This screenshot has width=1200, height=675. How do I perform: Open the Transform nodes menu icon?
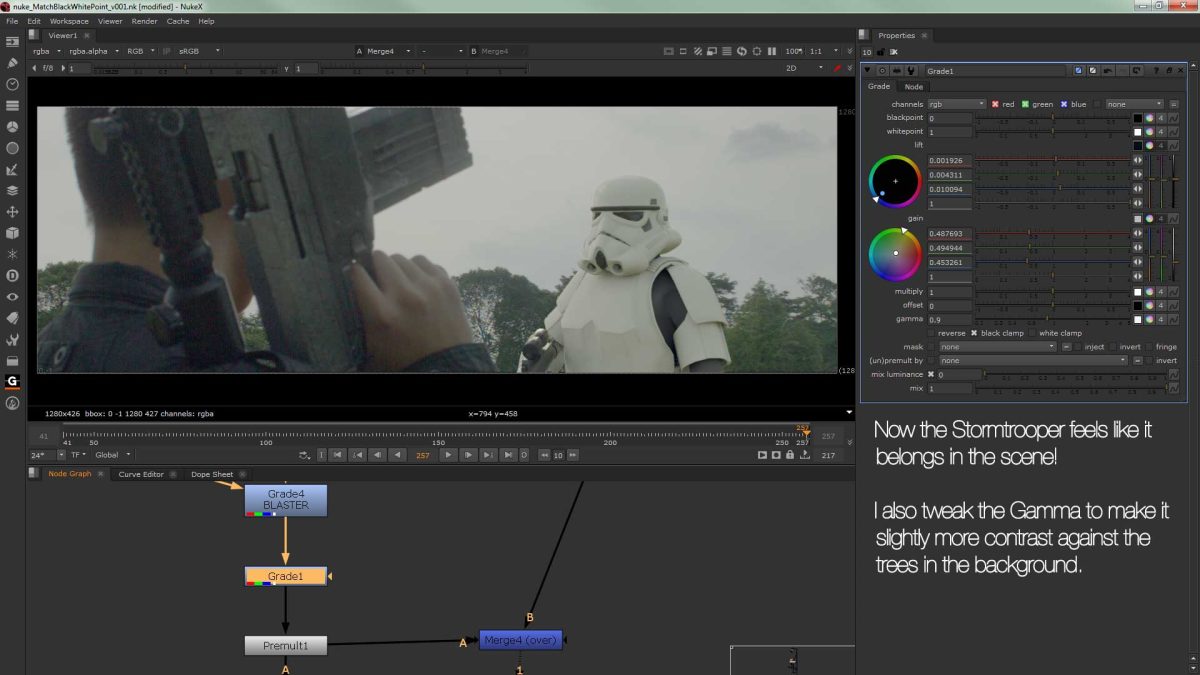pyautogui.click(x=13, y=212)
